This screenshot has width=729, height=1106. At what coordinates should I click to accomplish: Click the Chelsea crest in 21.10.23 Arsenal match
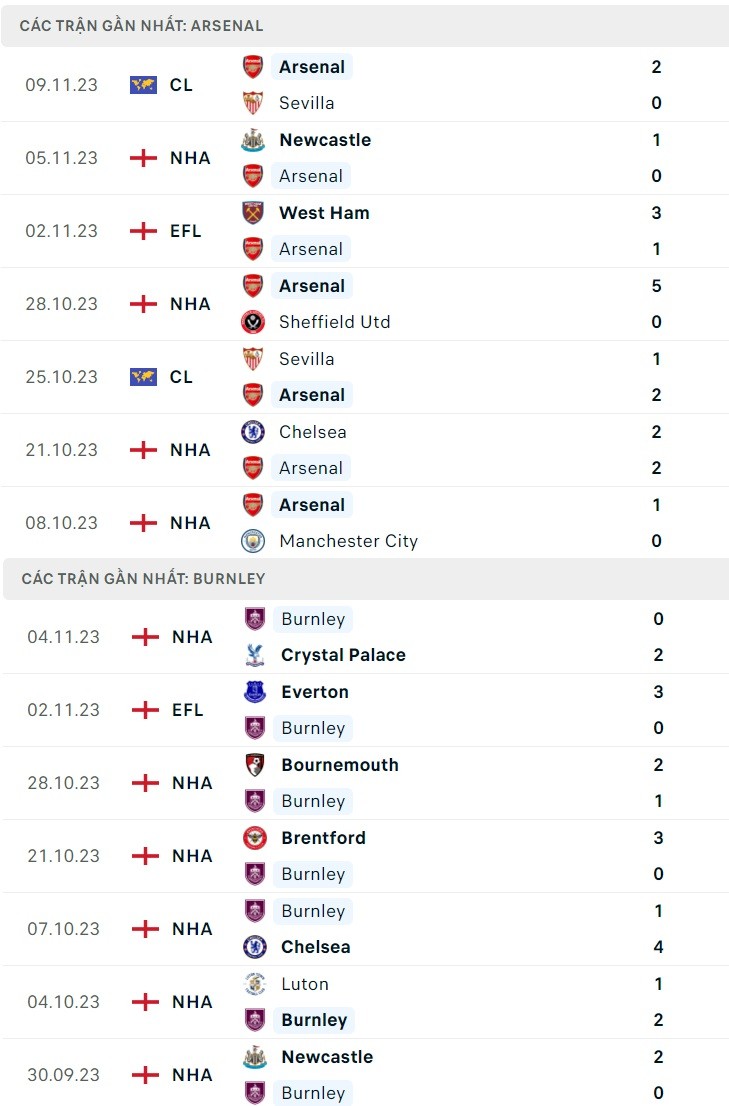click(x=253, y=432)
